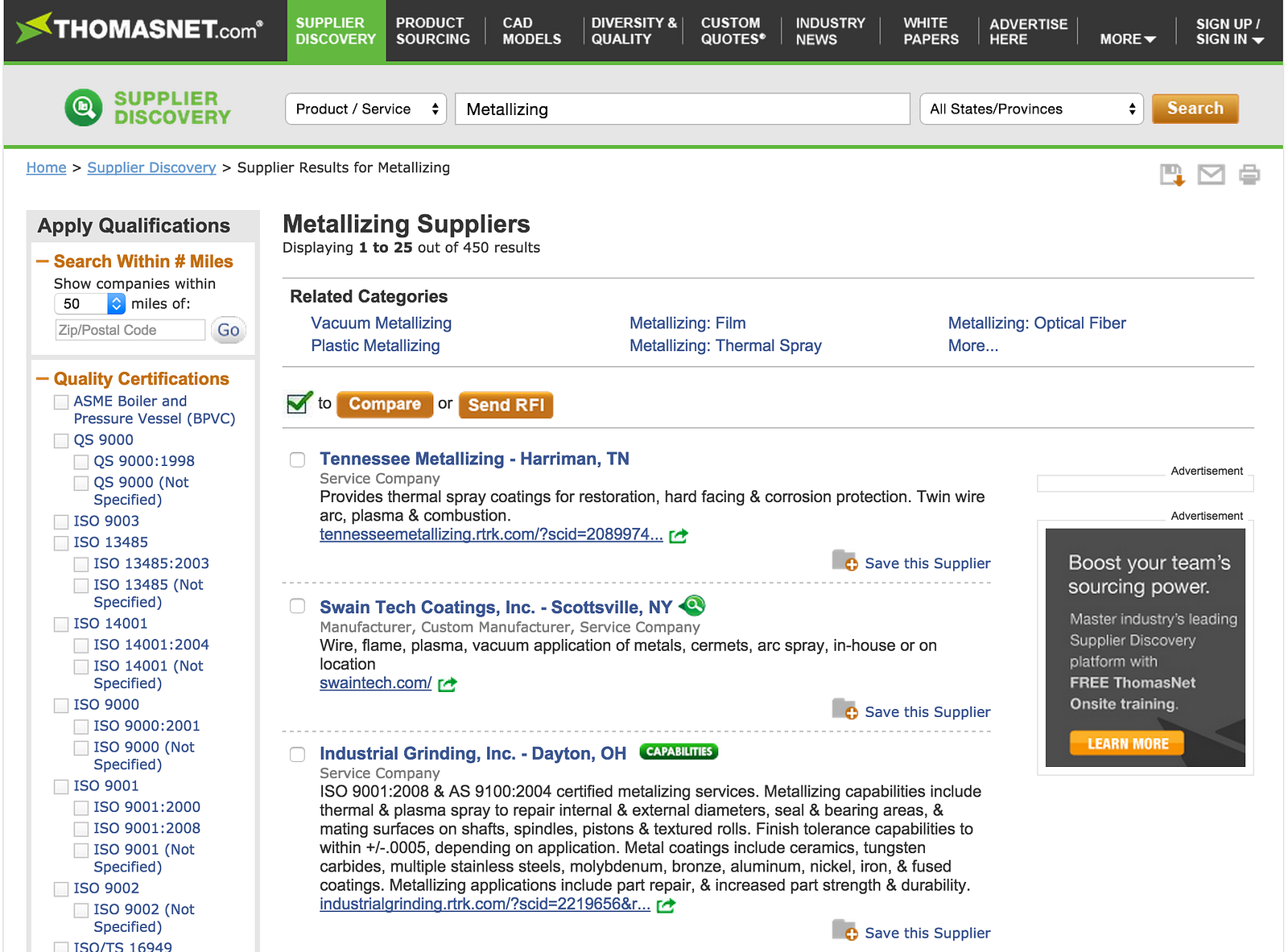Open the All States/Provinces dropdown
Screen dimensions: 1288x952
tap(1032, 109)
